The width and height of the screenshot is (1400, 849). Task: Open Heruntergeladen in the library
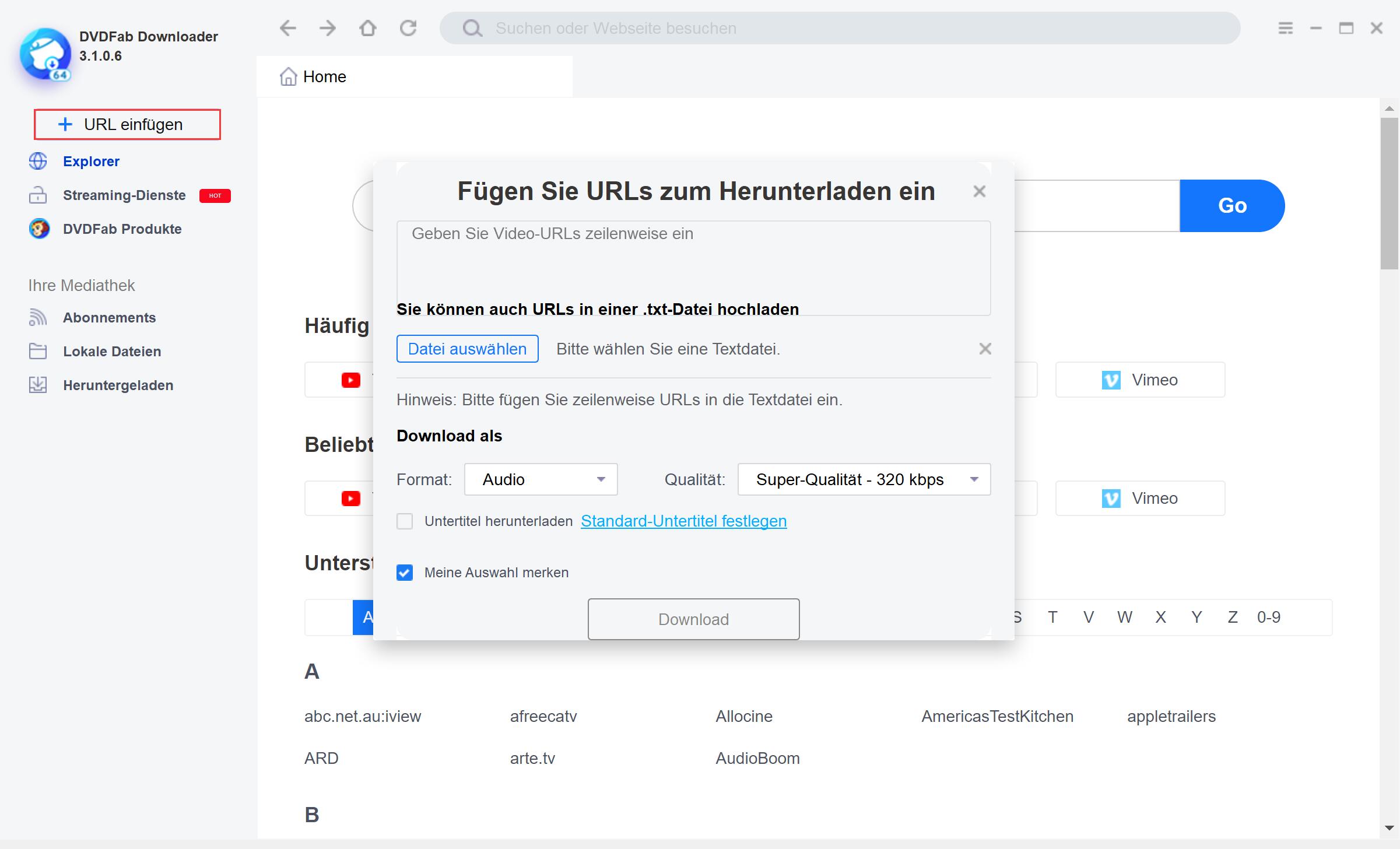tap(118, 385)
